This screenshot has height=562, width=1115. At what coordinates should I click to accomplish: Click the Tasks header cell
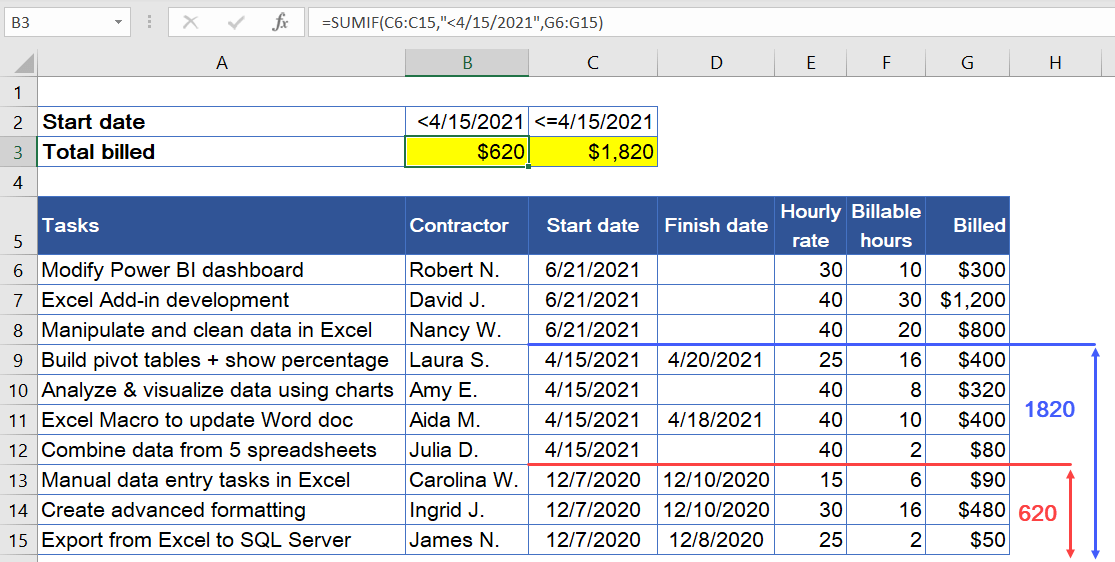click(x=221, y=226)
